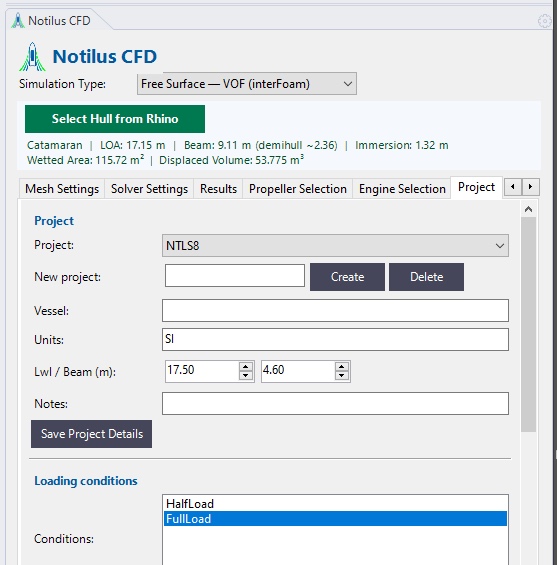Click the Create project button
This screenshot has width=557, height=565.
coord(347,277)
